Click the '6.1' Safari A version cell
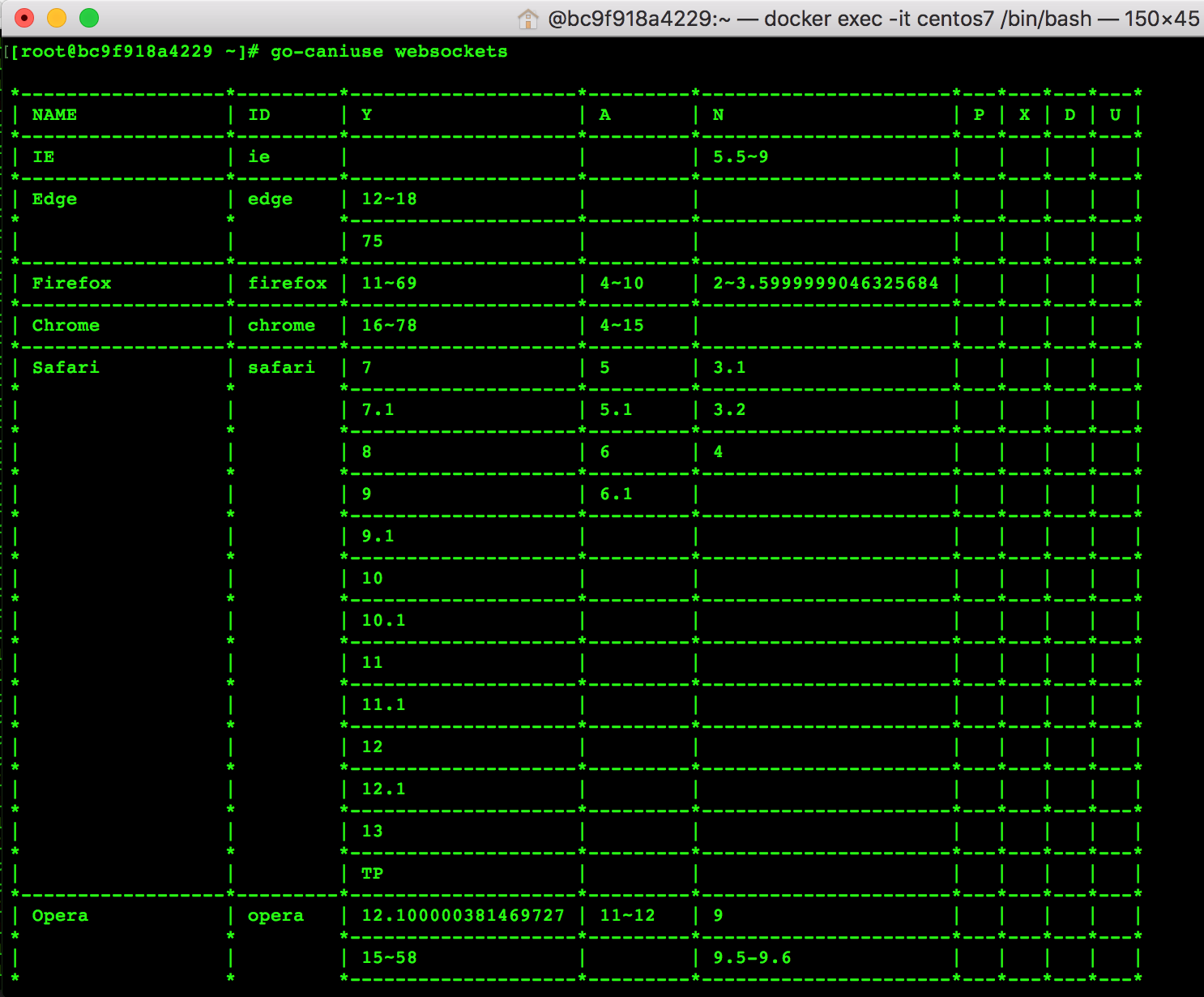 point(616,494)
